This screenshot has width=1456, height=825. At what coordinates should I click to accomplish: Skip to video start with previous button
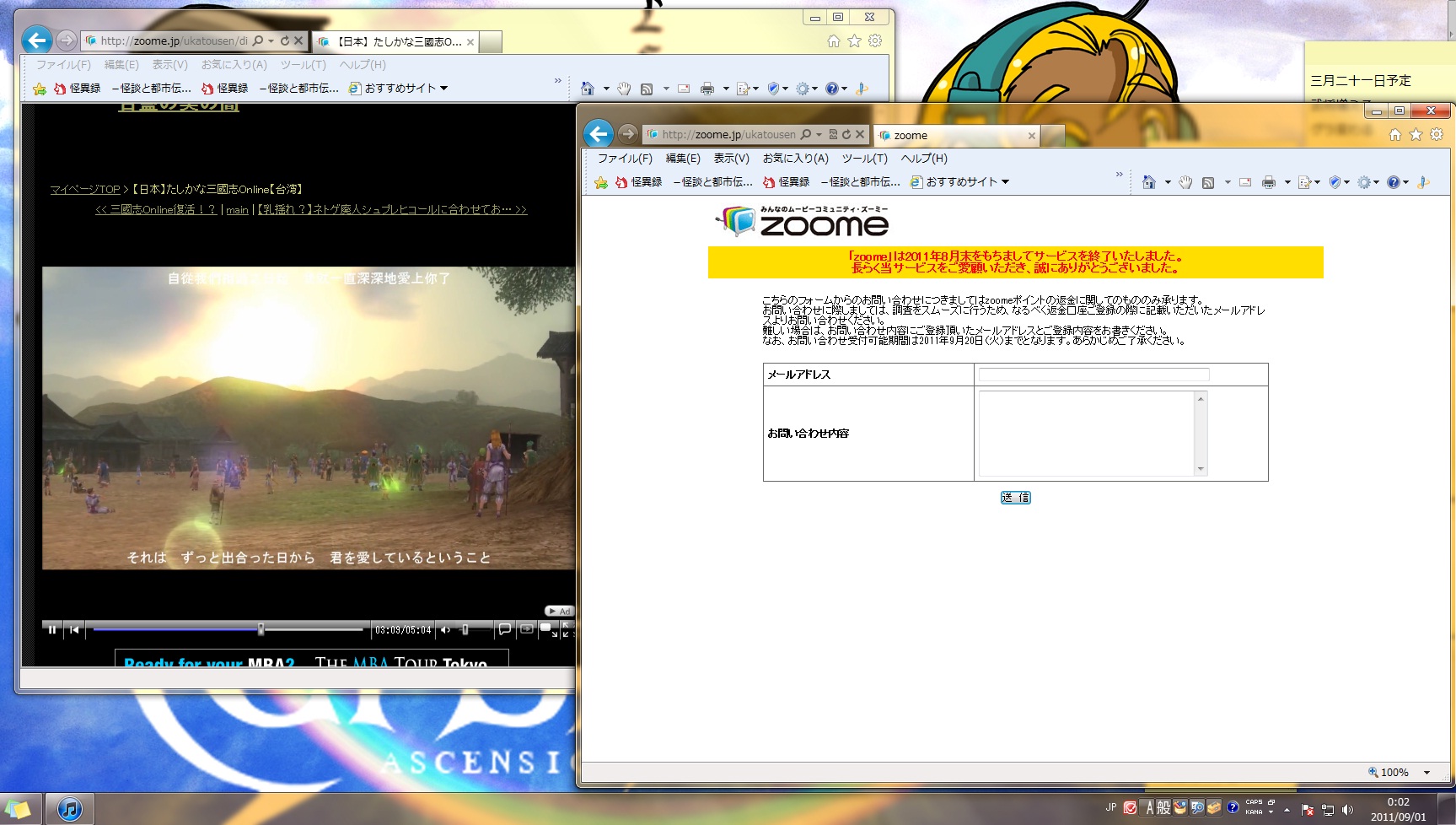tap(75, 629)
